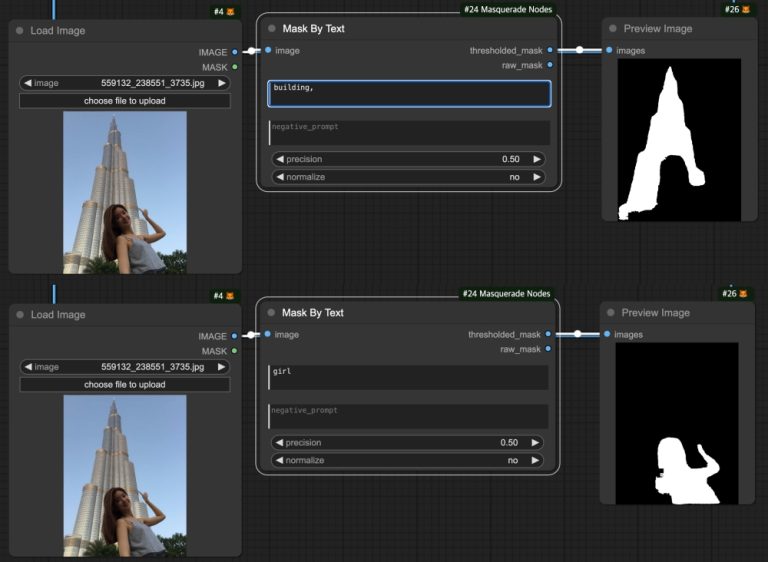This screenshot has width=768, height=562.
Task: Click image input port of 'building' Mask By Text
Action: 268,50
